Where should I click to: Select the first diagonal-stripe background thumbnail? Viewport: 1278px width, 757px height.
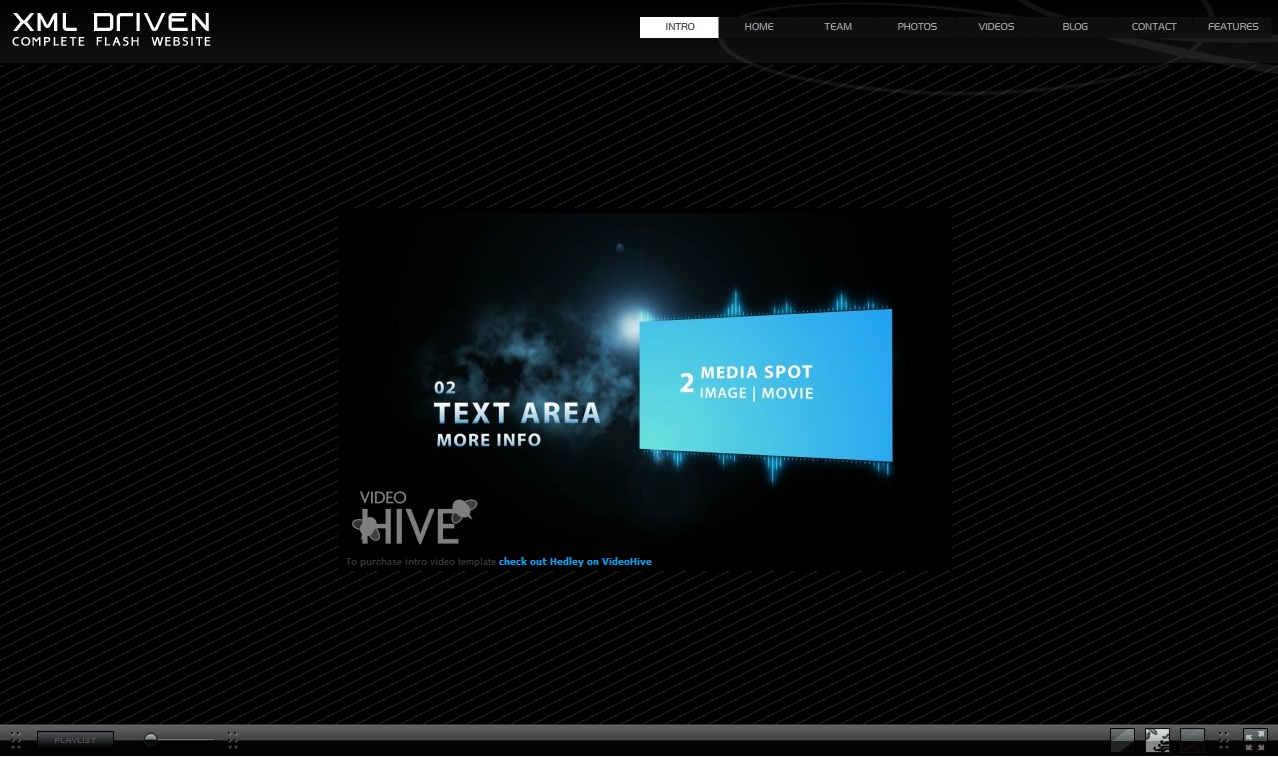click(x=1122, y=740)
